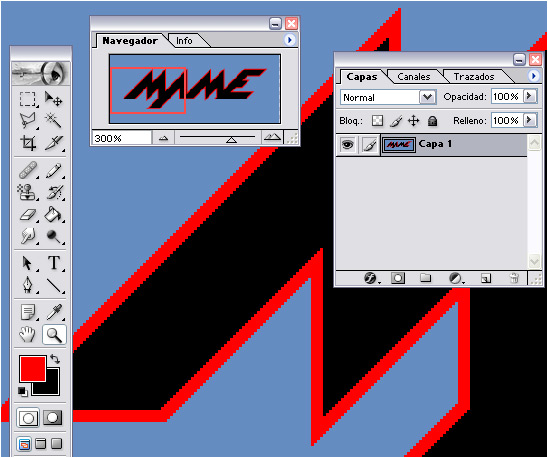Switch to the Info tab

(x=184, y=41)
